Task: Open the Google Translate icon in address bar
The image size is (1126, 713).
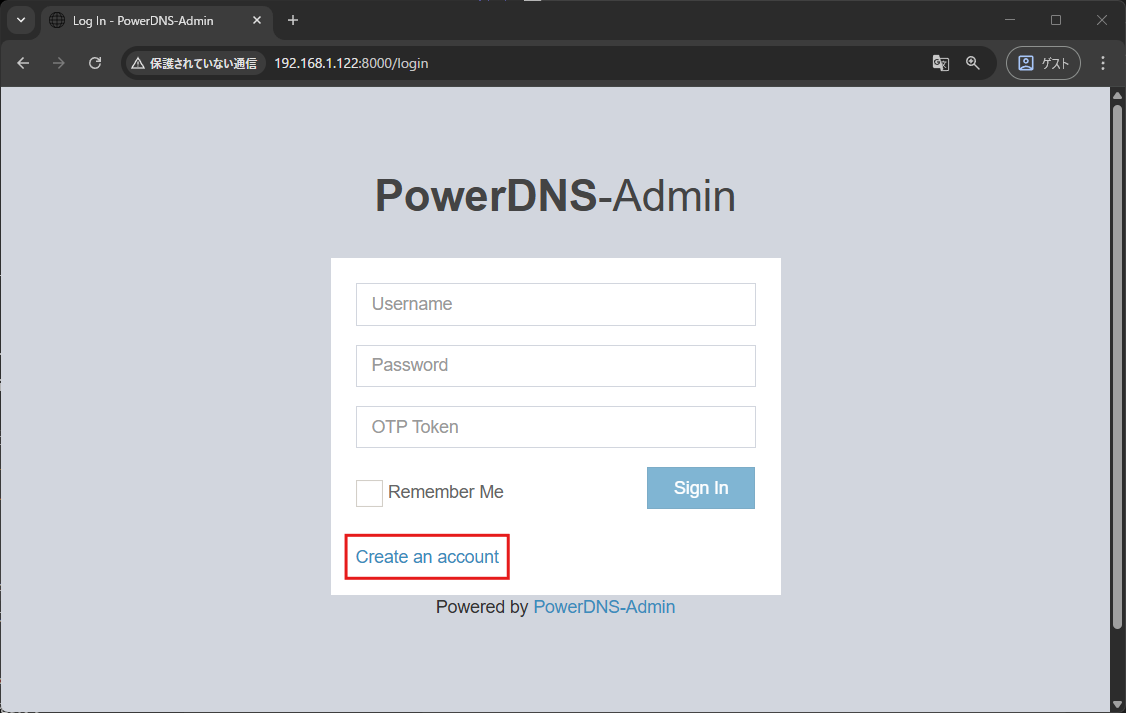Action: 940,63
